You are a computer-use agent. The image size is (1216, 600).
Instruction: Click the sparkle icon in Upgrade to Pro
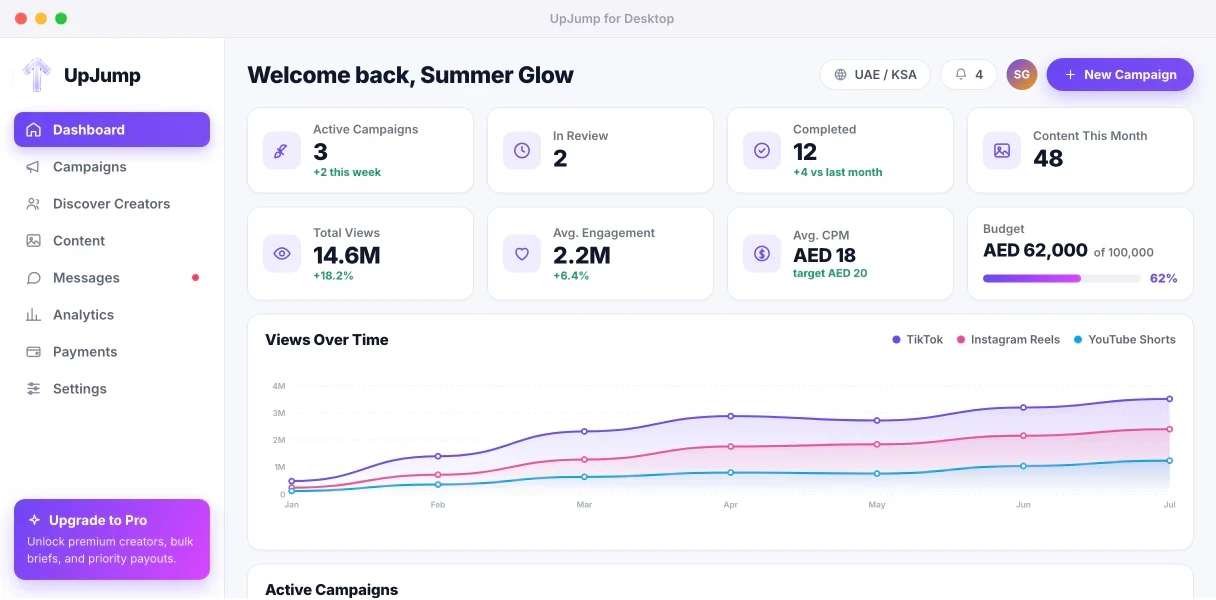(34, 520)
